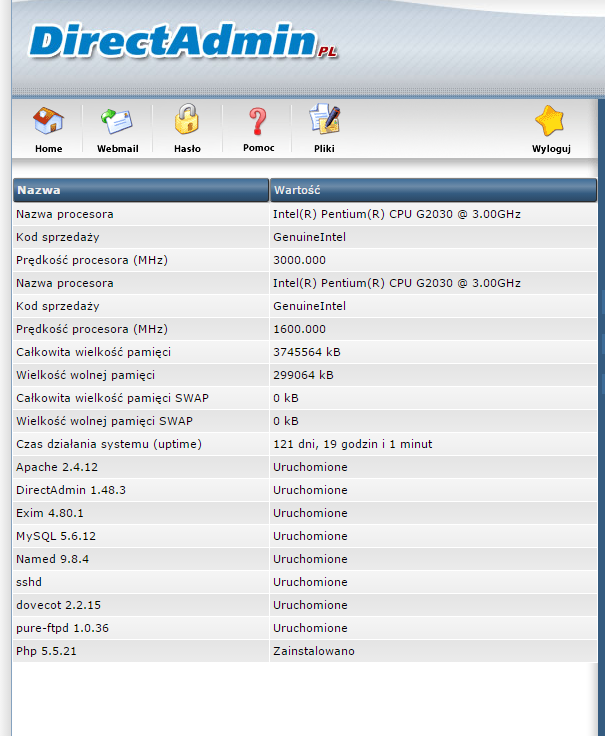Click the Wartość column header
The width and height of the screenshot is (605, 736).
433,190
